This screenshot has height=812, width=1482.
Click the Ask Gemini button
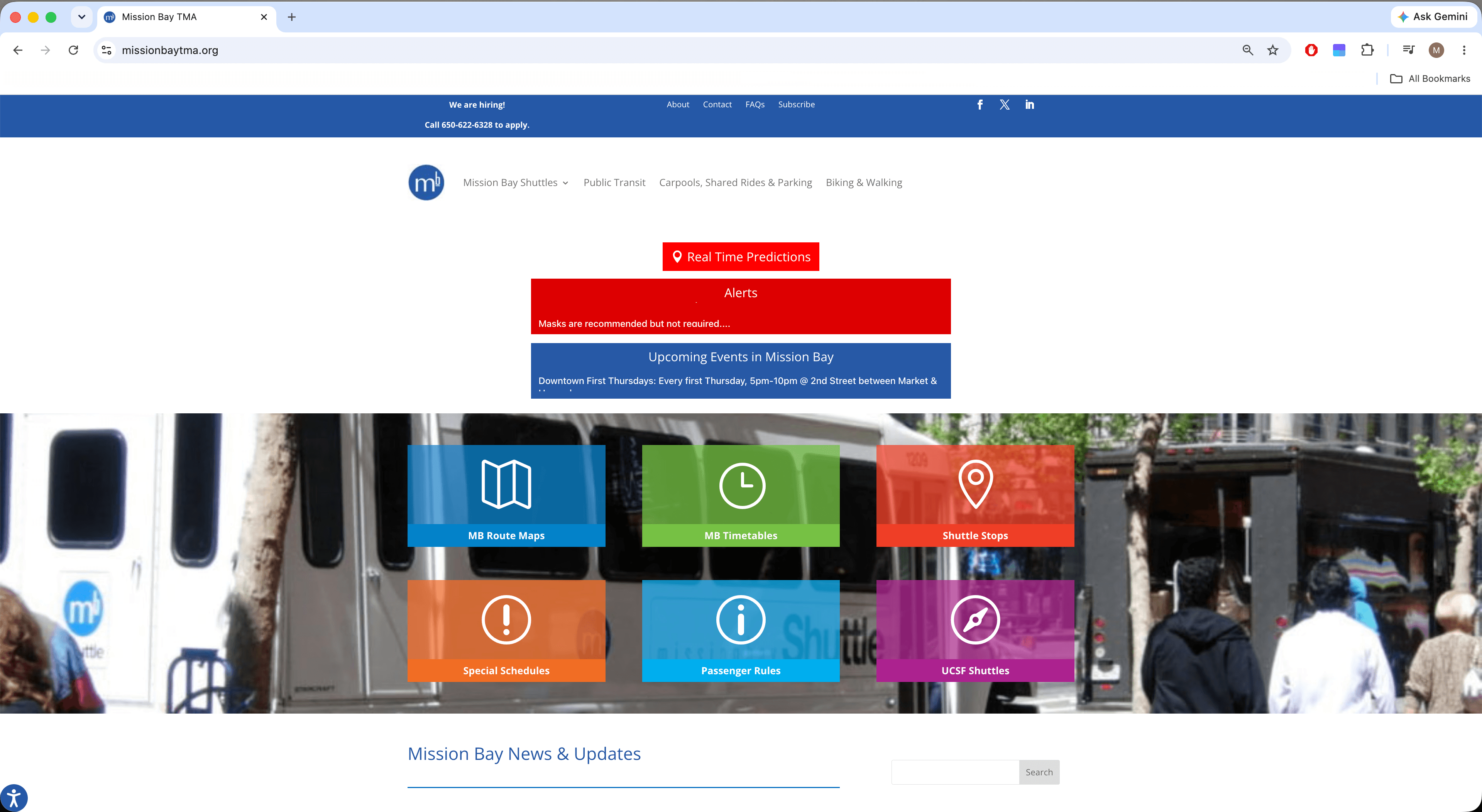(x=1433, y=17)
